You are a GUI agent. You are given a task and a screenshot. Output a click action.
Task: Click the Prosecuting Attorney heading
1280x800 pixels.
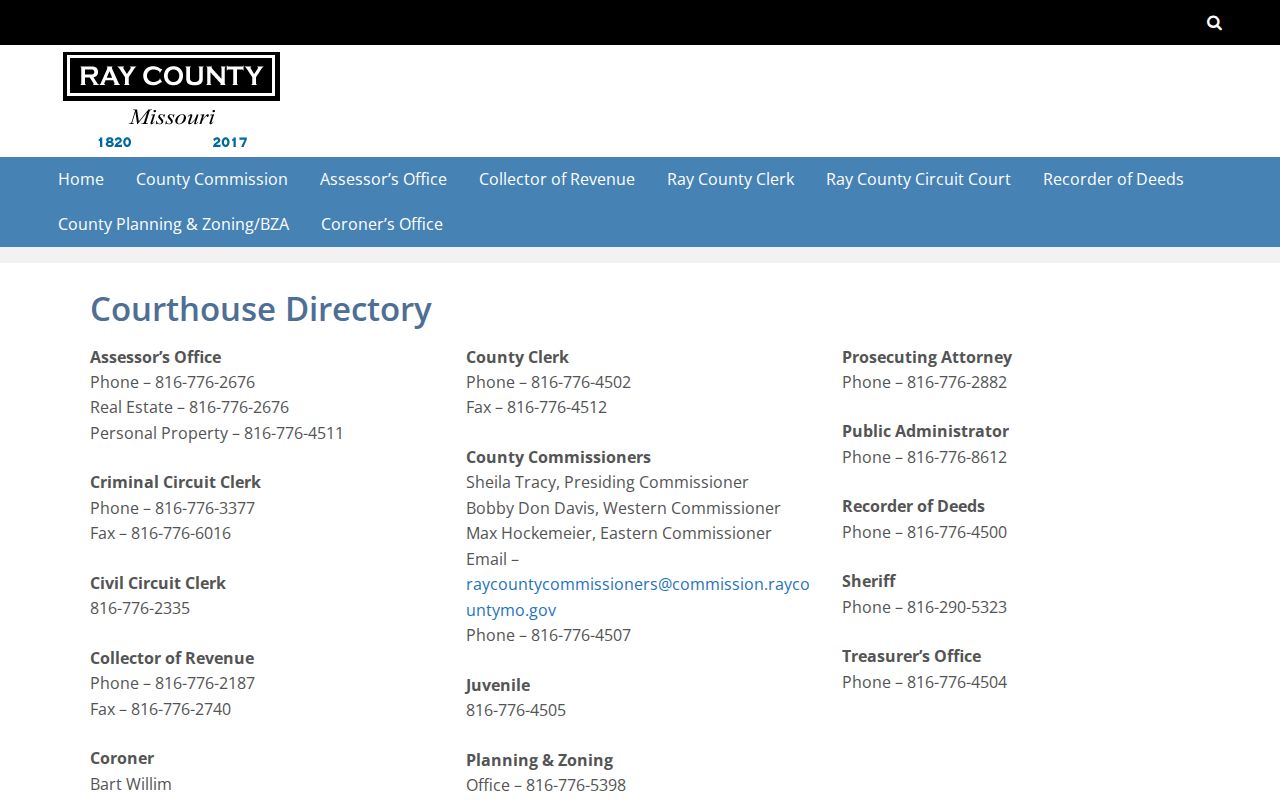point(927,357)
